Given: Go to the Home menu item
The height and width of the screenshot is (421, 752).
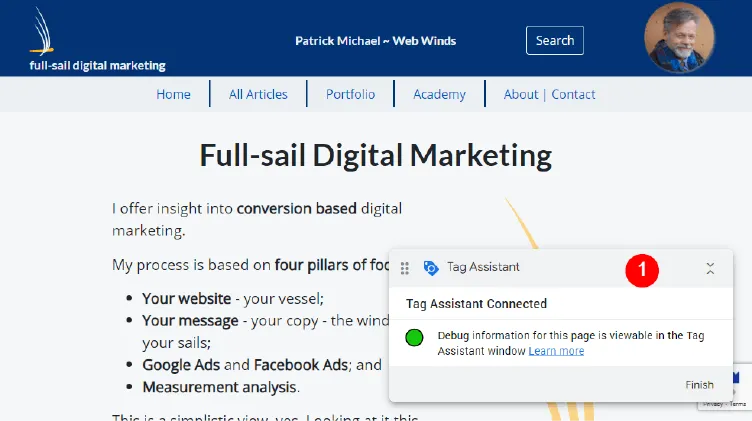Looking at the screenshot, I should (x=173, y=94).
